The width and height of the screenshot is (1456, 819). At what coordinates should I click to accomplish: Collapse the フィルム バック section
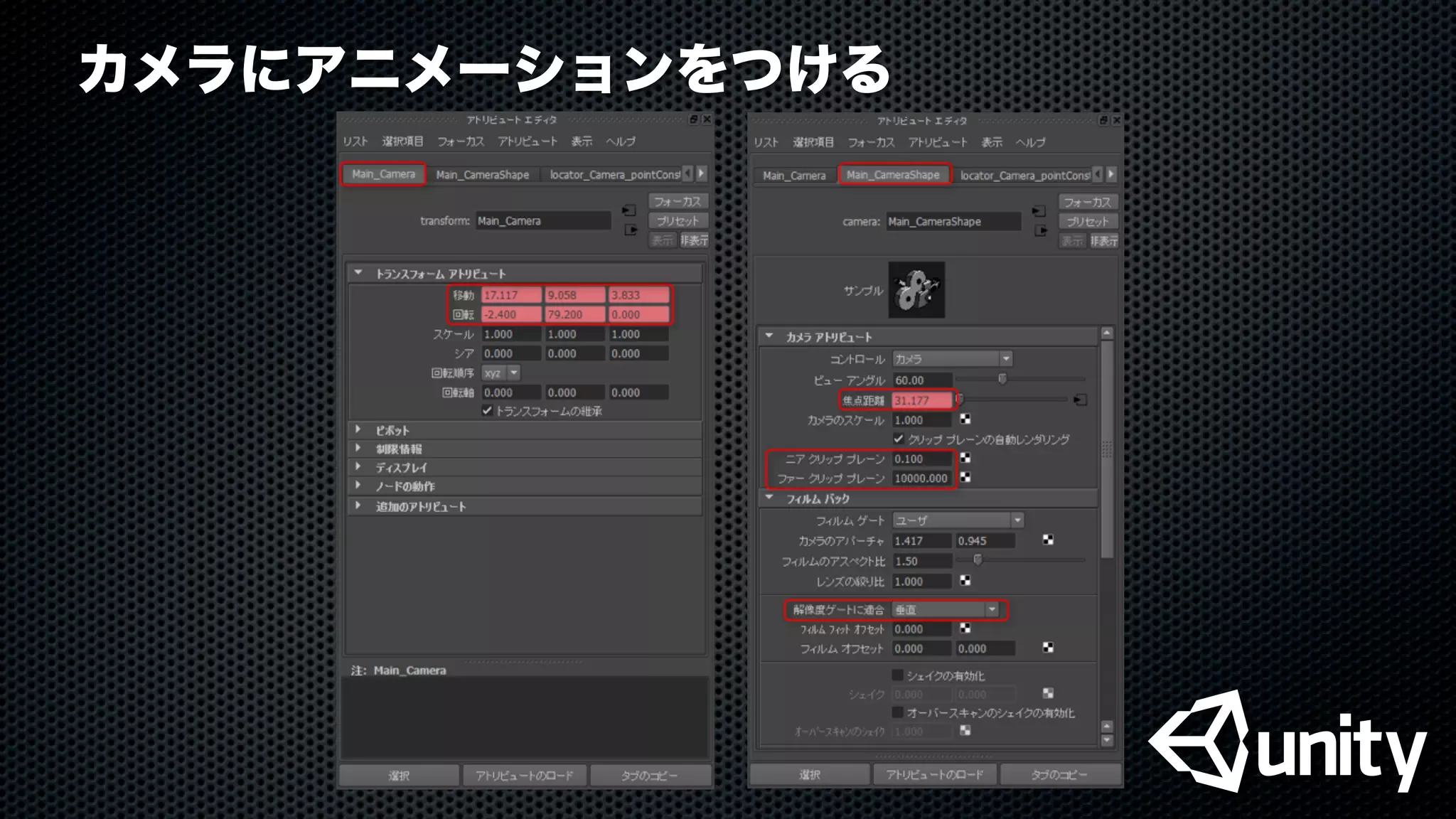769,498
